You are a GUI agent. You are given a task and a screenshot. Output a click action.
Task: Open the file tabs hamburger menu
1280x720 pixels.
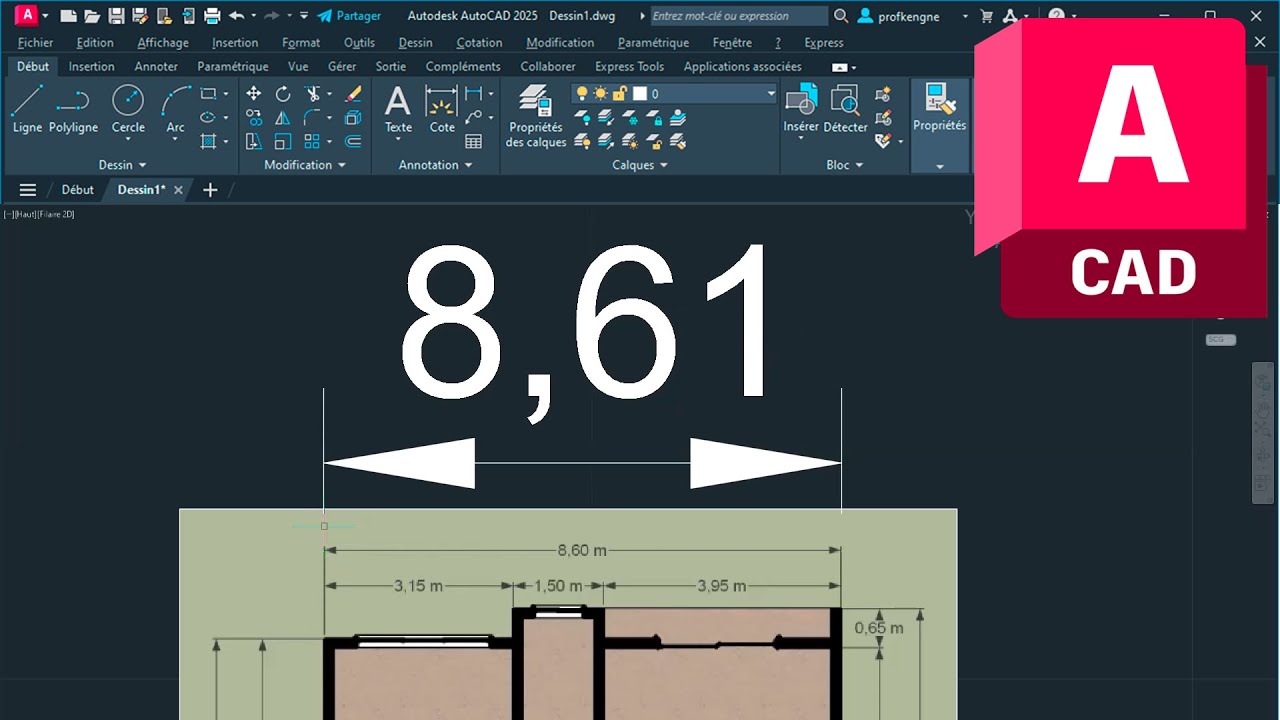(x=28, y=190)
